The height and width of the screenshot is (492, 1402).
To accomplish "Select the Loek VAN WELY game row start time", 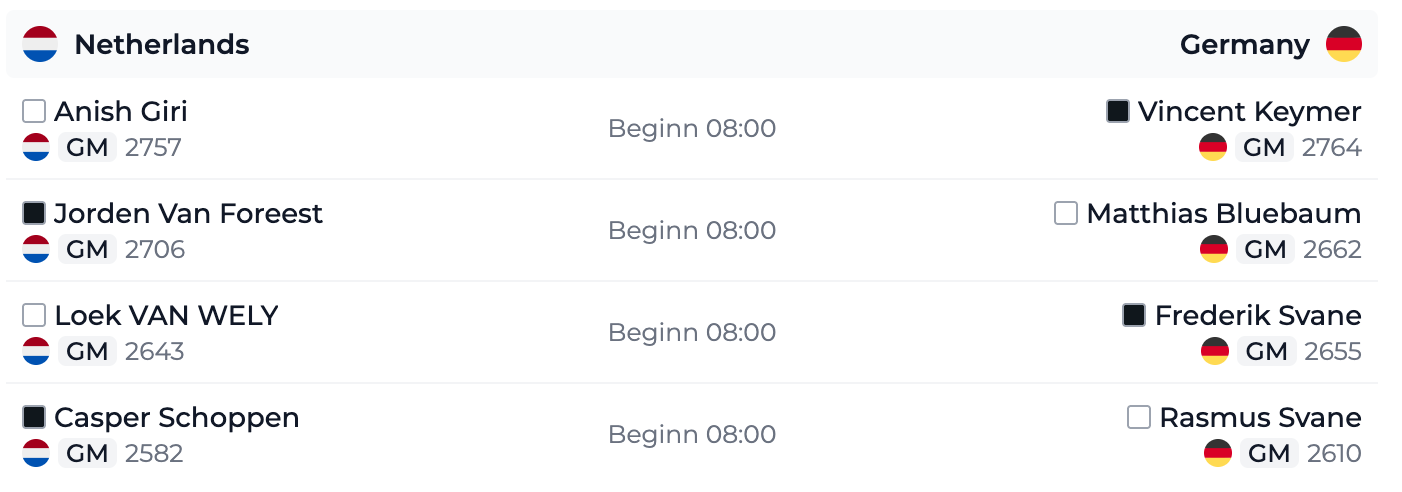I will [692, 332].
